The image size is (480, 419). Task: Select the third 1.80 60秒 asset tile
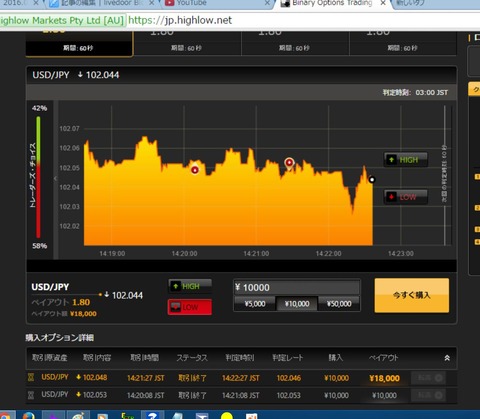click(x=295, y=43)
